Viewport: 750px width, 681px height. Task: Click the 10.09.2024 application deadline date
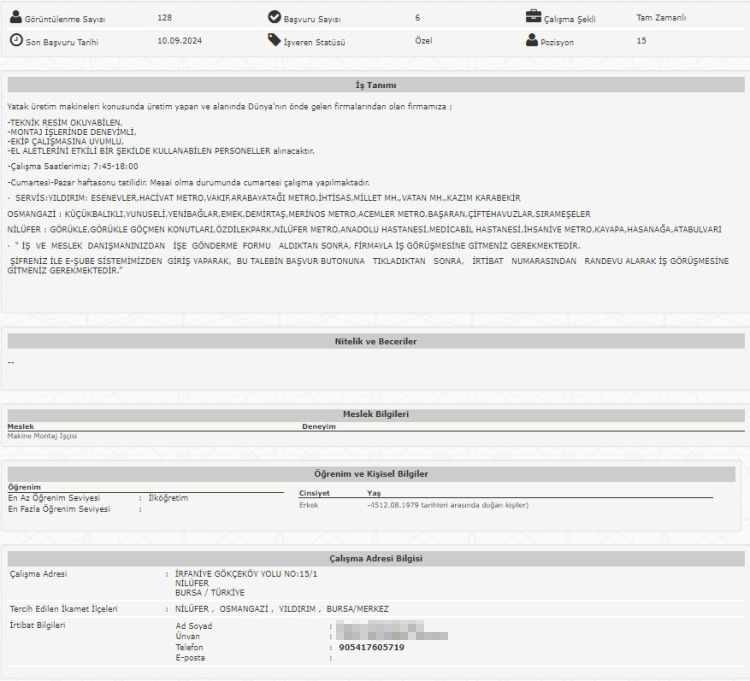pos(180,41)
